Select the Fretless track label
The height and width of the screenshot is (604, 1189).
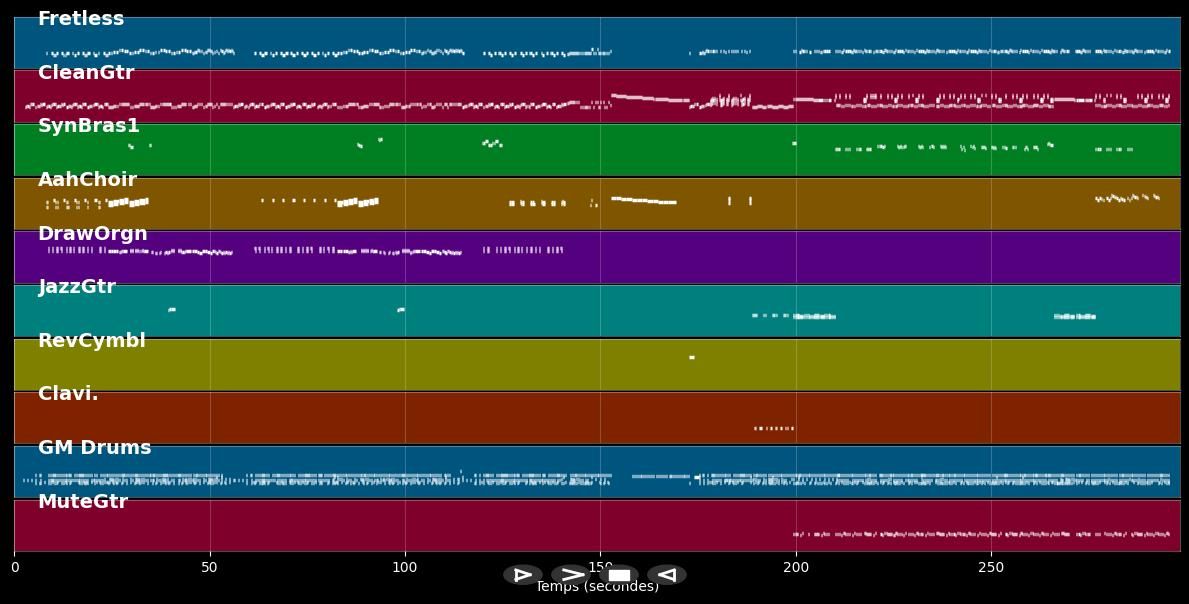[81, 19]
